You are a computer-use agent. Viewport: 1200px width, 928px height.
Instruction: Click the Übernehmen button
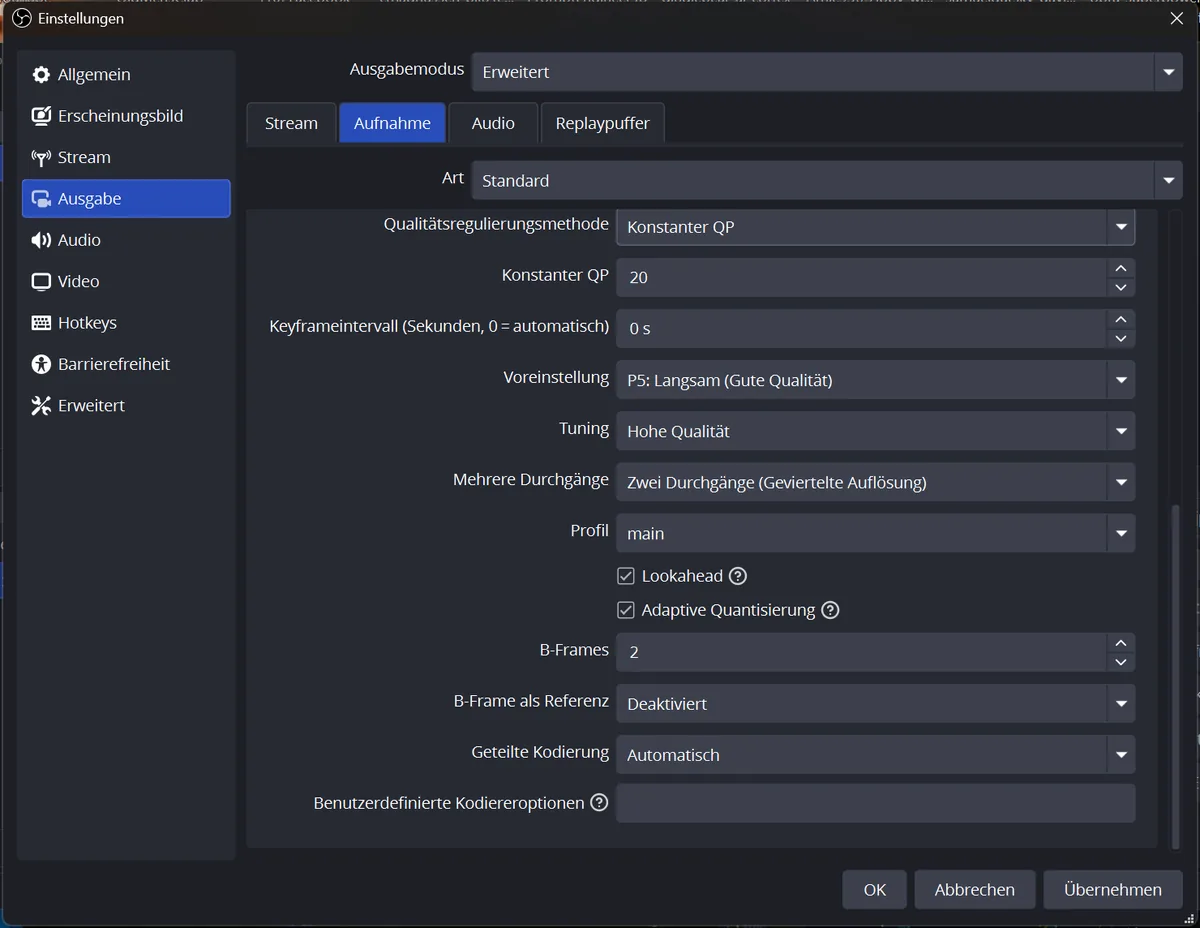(1113, 890)
